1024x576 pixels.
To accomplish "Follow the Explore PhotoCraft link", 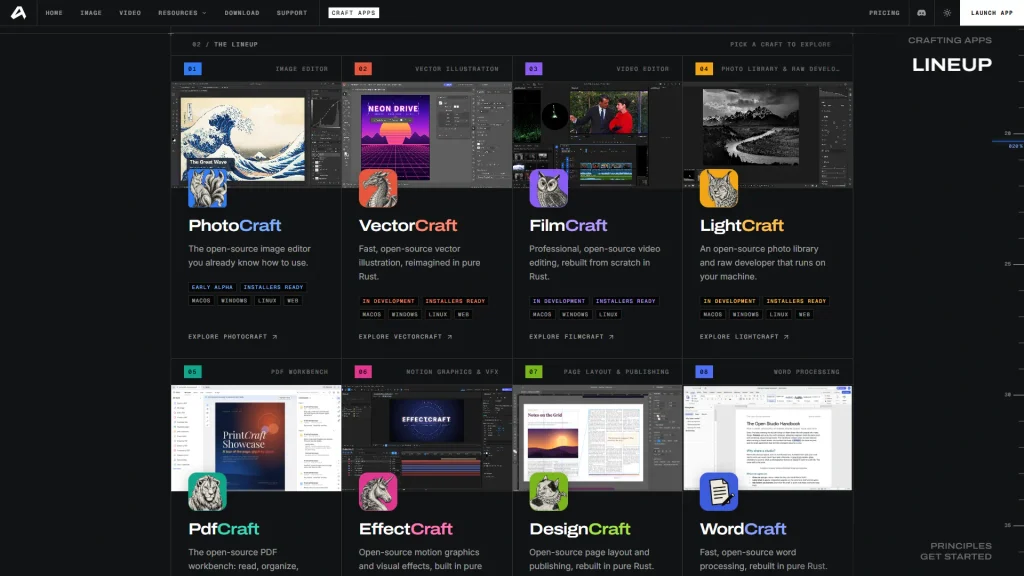I will (233, 337).
